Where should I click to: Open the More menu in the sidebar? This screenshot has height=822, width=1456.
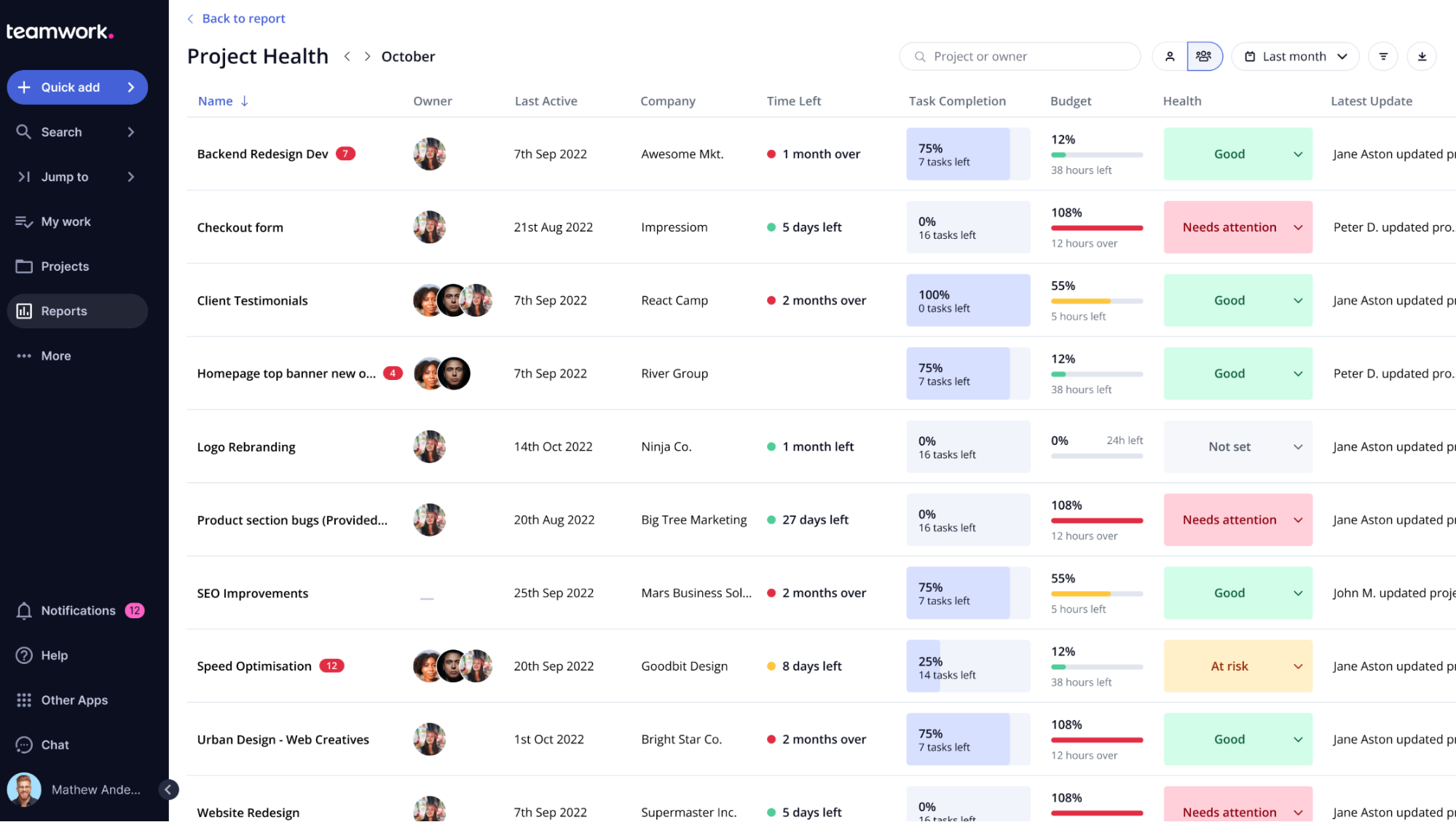(55, 355)
